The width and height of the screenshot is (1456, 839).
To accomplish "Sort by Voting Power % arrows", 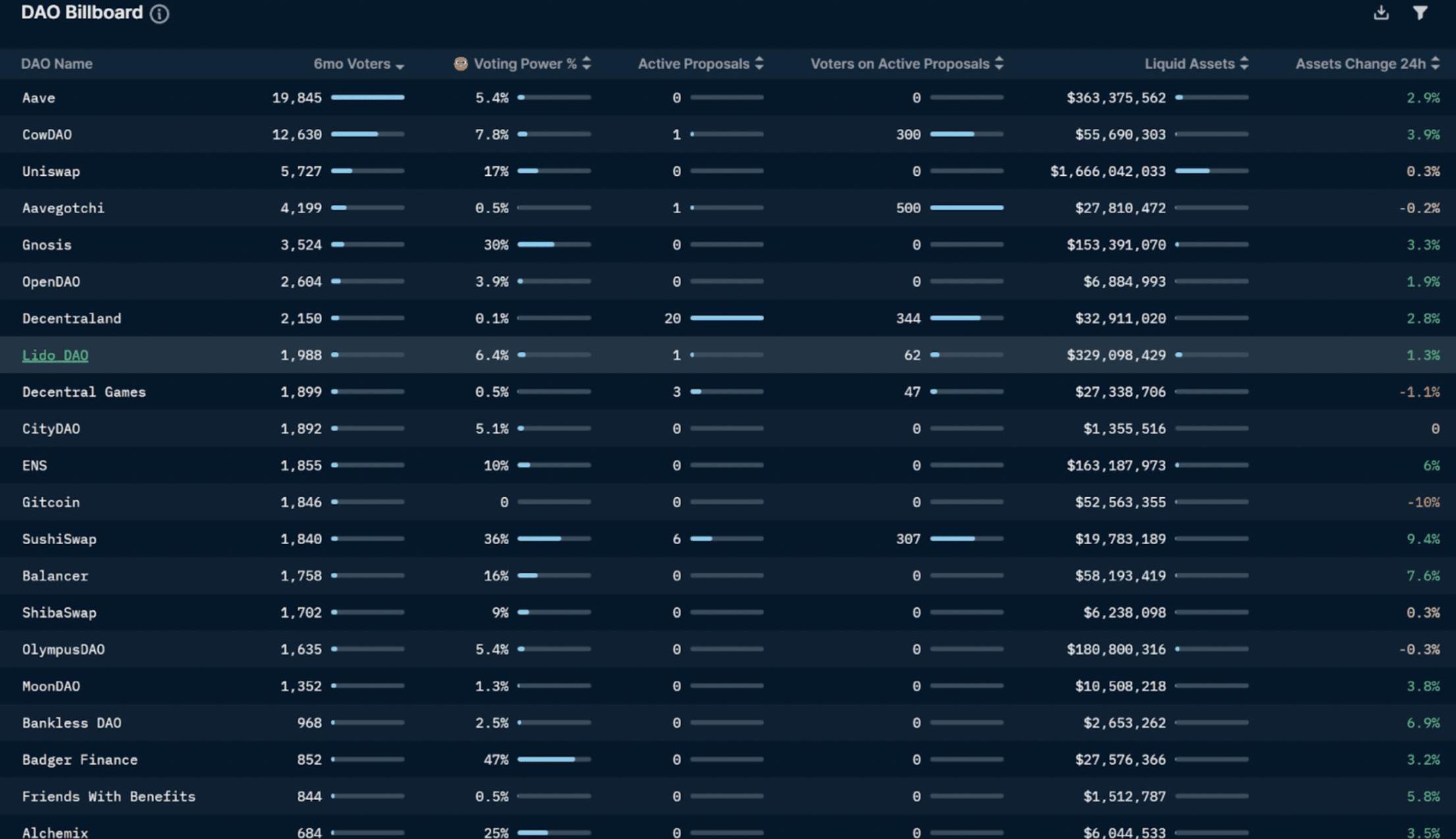I will (x=586, y=63).
